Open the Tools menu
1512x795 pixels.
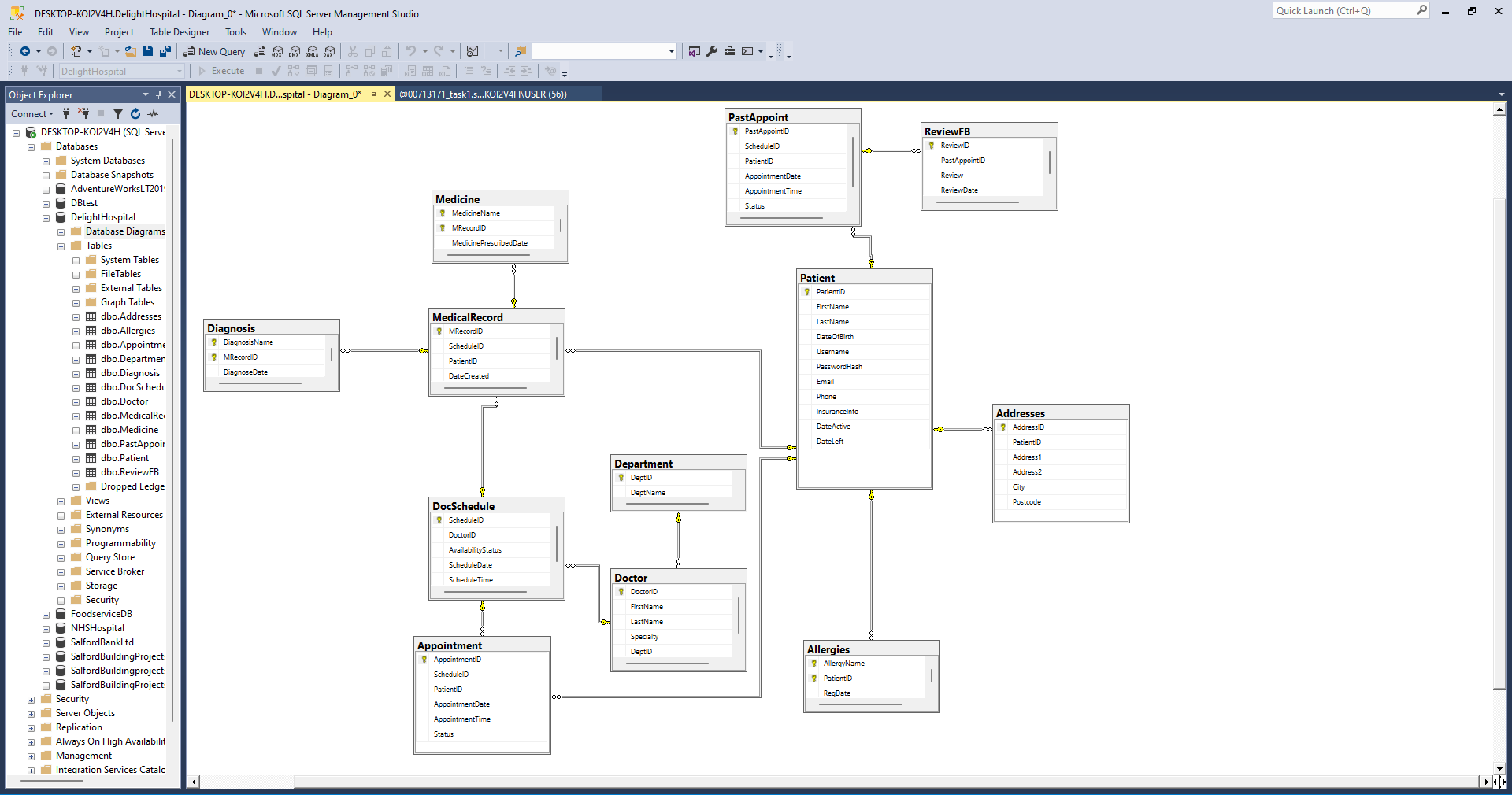(x=235, y=32)
